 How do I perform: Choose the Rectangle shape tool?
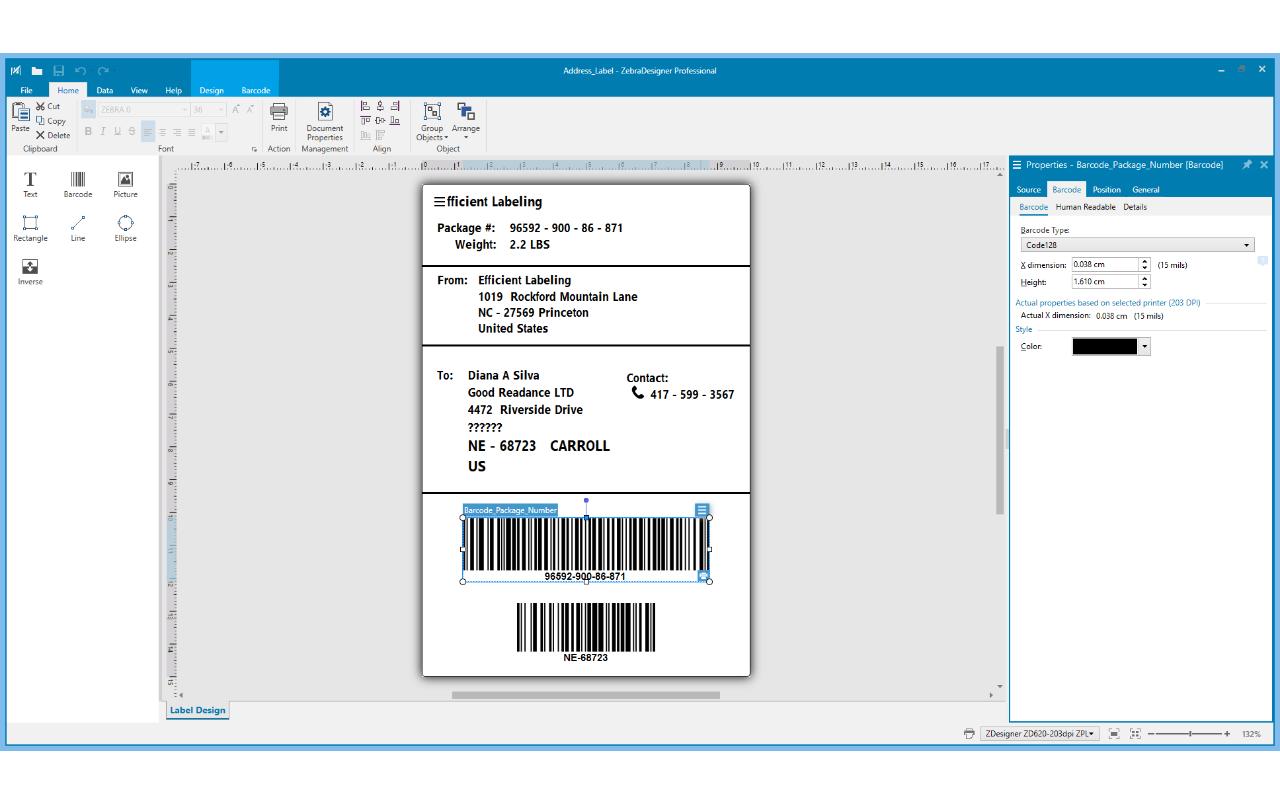(30, 227)
